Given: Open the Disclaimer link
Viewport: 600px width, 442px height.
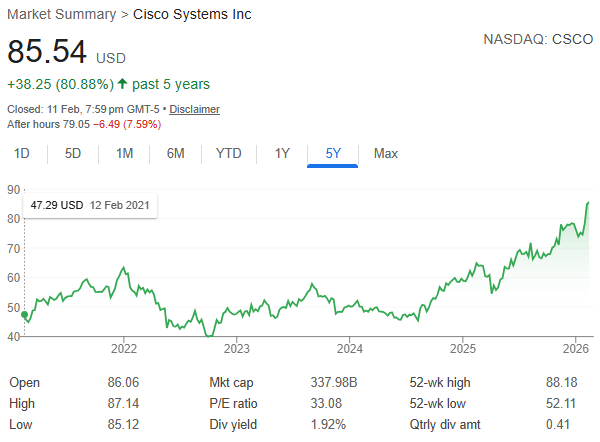Looking at the screenshot, I should coord(194,109).
